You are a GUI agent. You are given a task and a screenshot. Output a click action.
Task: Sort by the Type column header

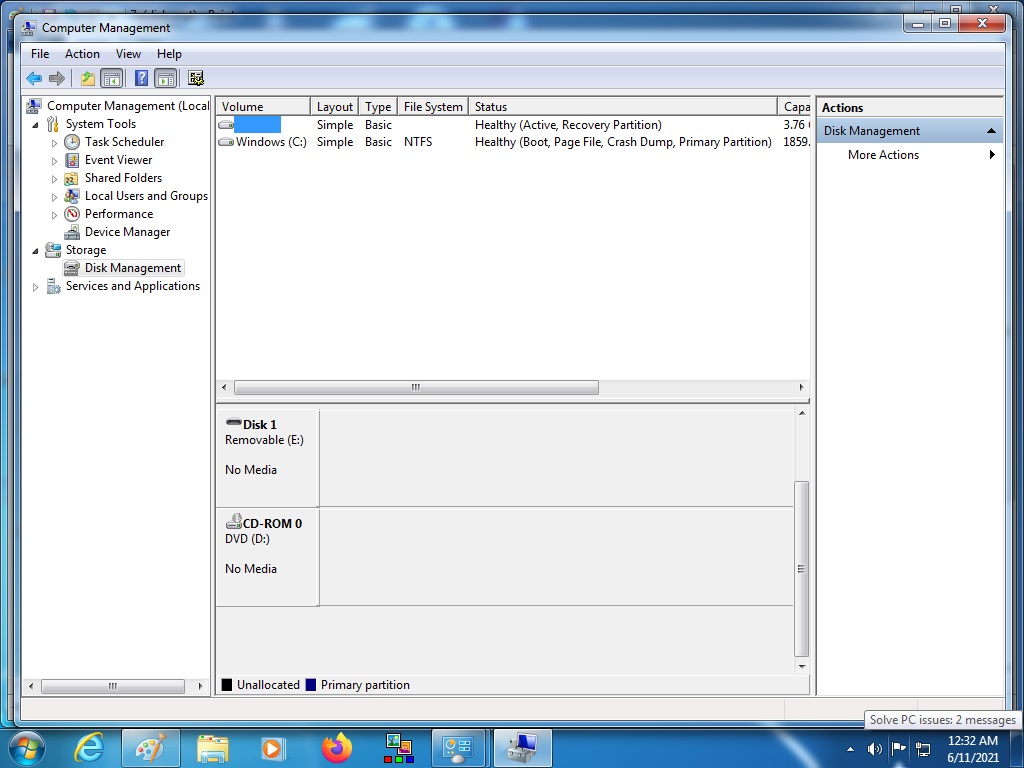tap(378, 106)
